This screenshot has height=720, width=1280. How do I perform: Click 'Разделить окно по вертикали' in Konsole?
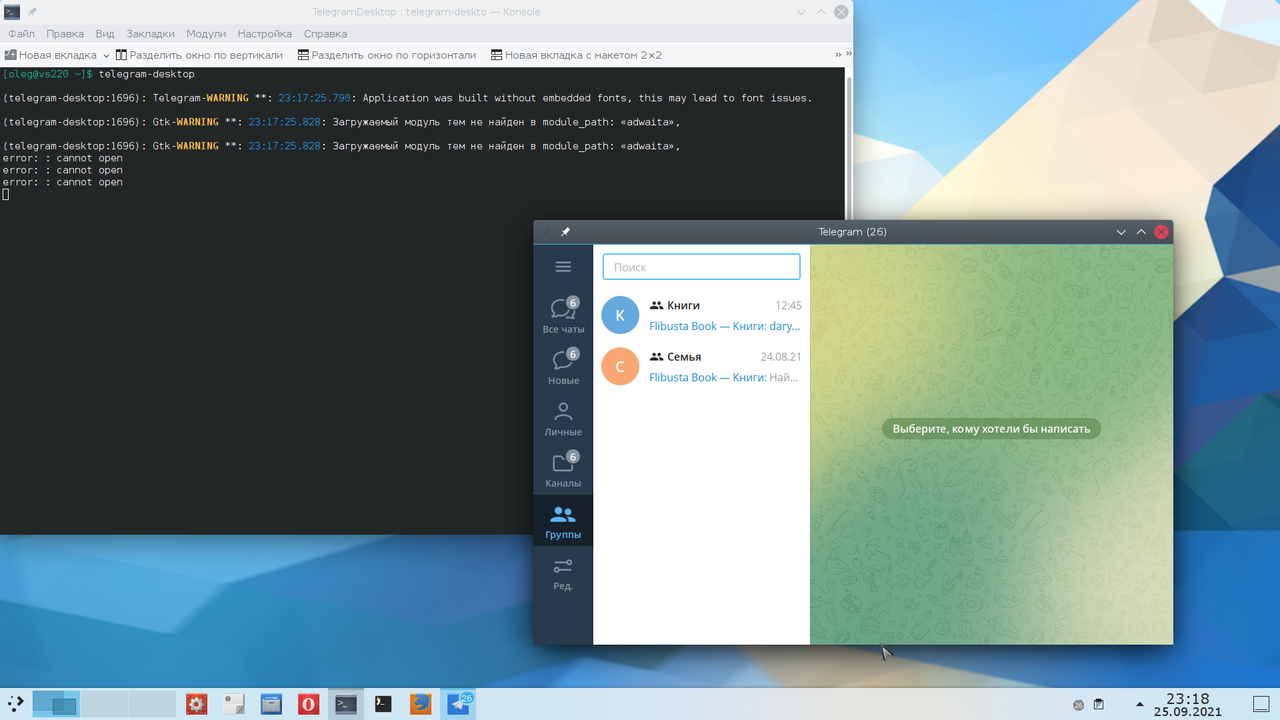(199, 55)
